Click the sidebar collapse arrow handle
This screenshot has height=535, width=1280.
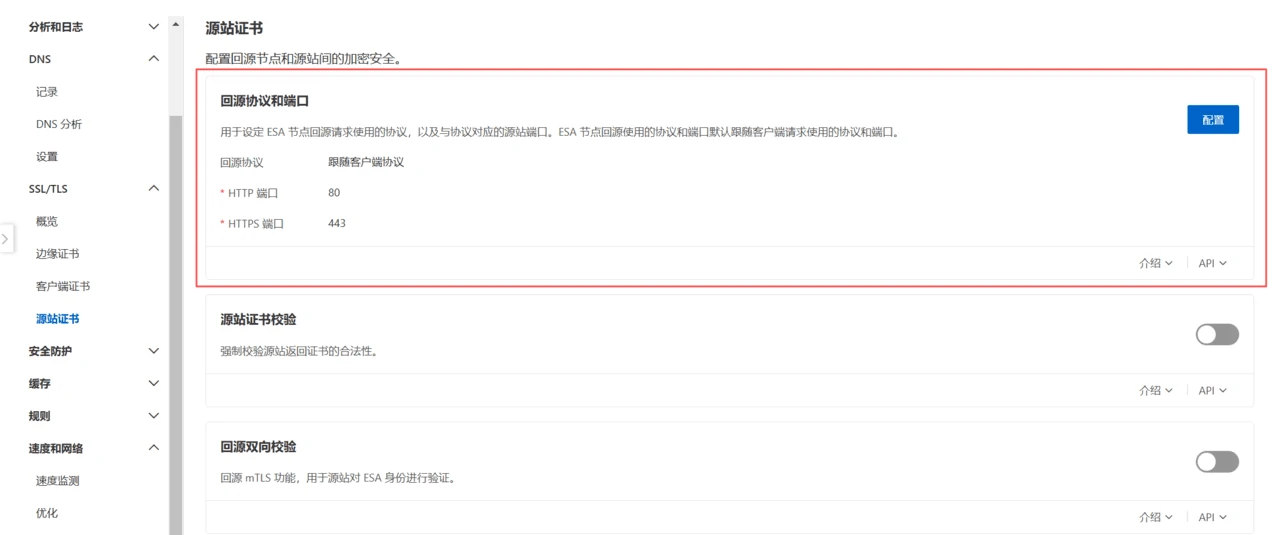6,239
